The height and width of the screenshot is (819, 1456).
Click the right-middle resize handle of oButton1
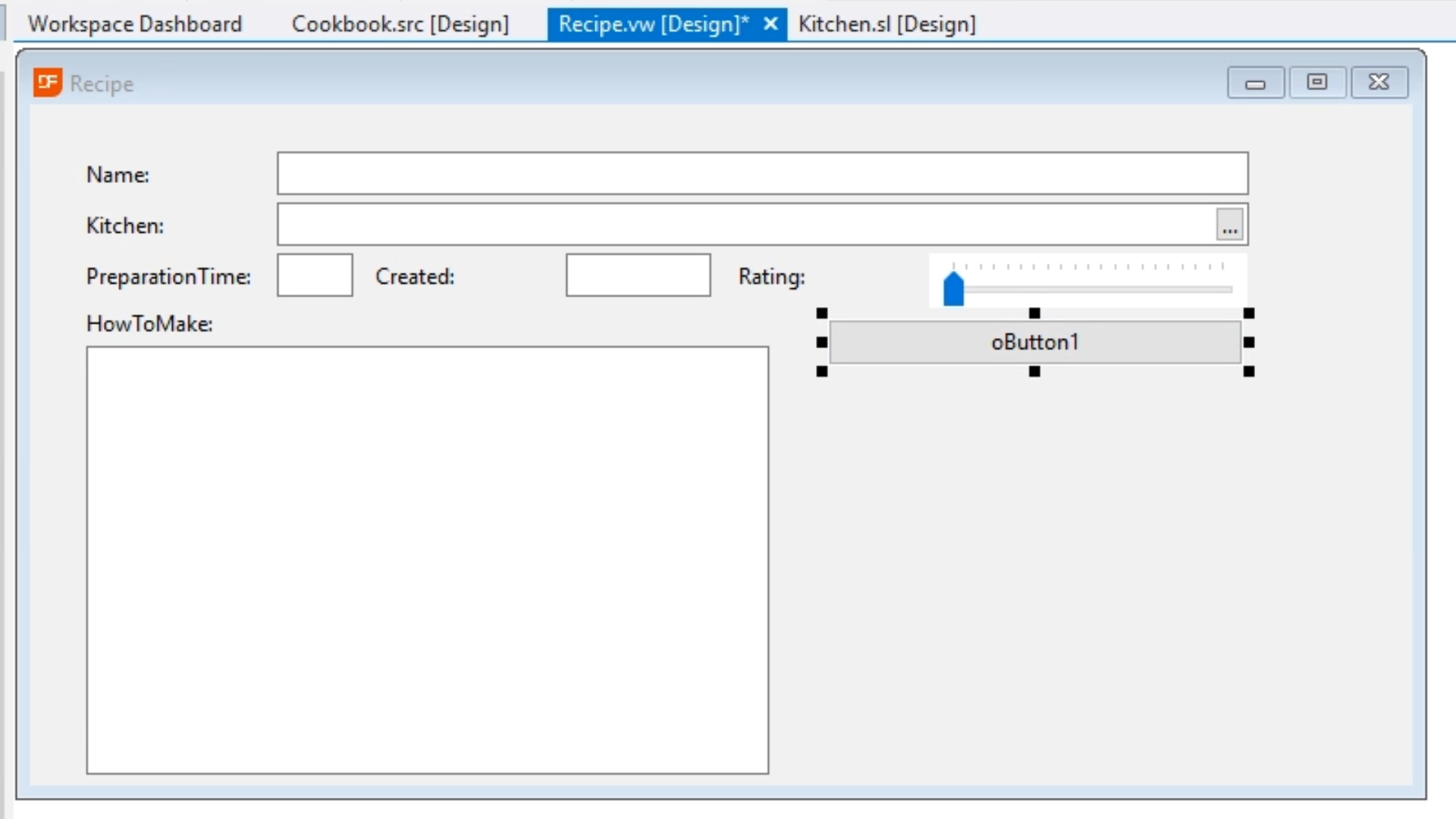tap(1249, 342)
